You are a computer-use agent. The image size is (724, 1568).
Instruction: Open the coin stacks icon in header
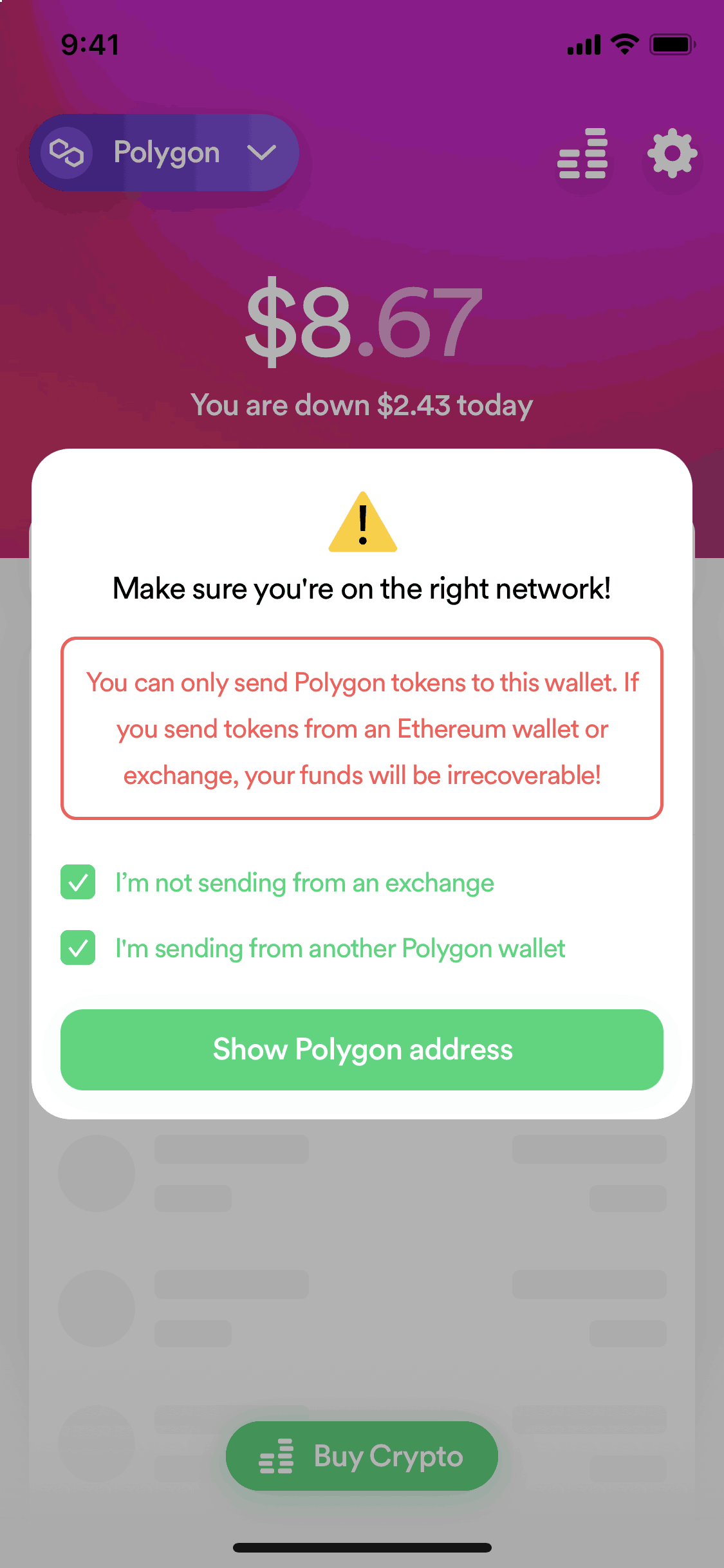(582, 153)
